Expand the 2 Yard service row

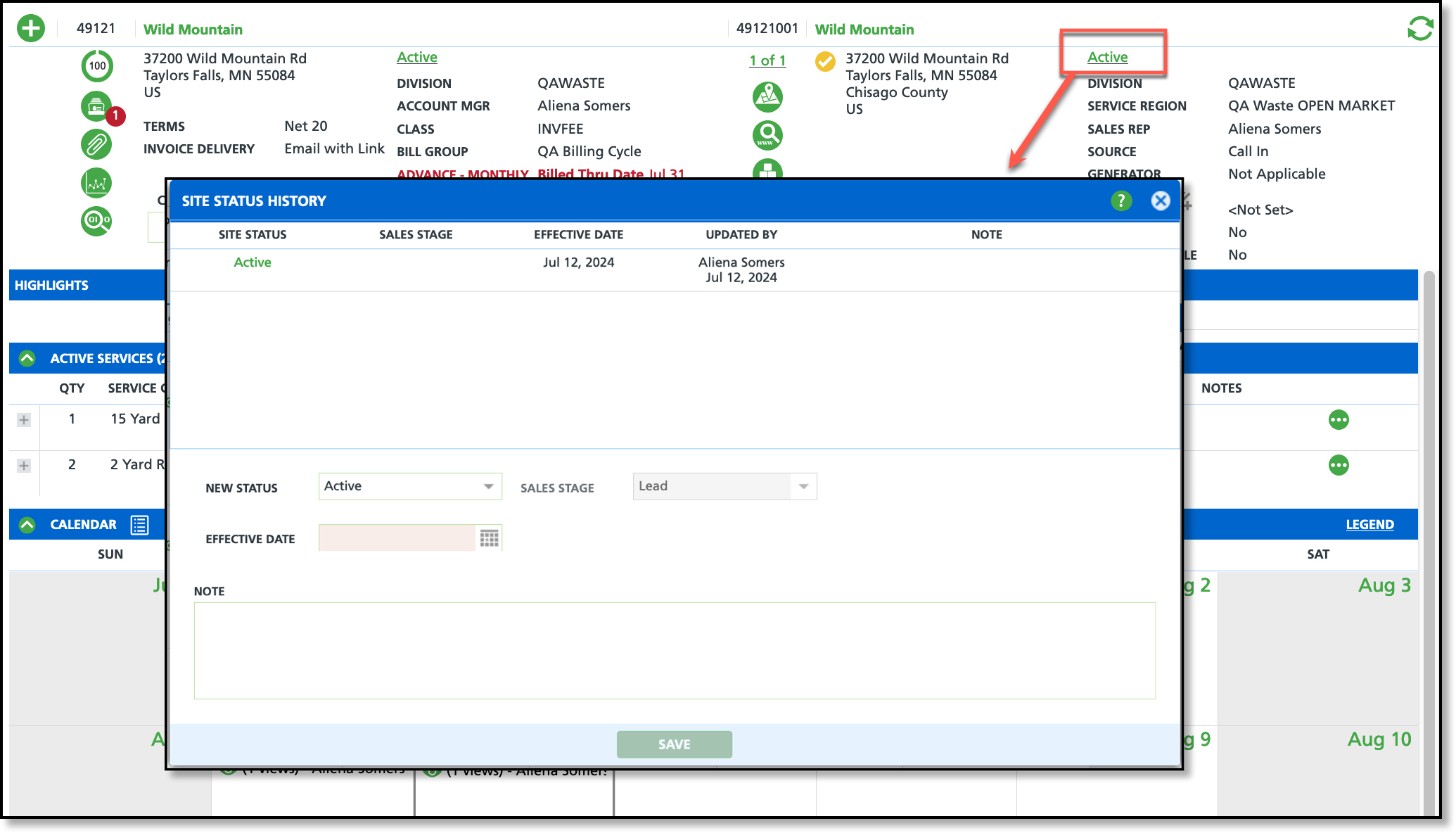[x=24, y=466]
